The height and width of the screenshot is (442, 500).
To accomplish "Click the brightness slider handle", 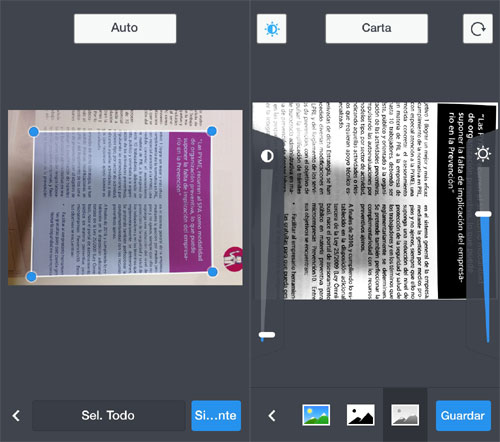I will [483, 214].
